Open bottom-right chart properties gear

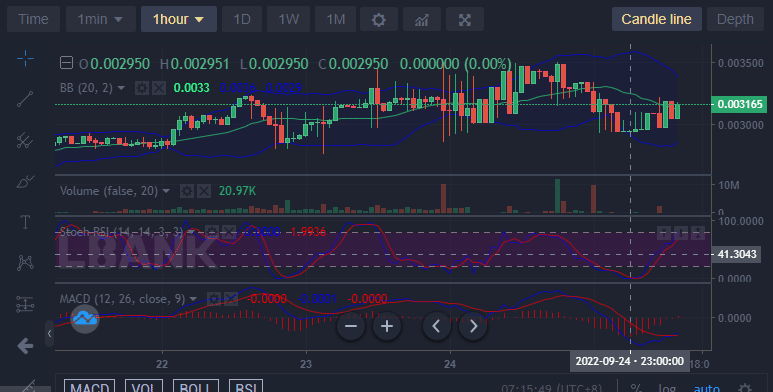[x=745, y=388]
